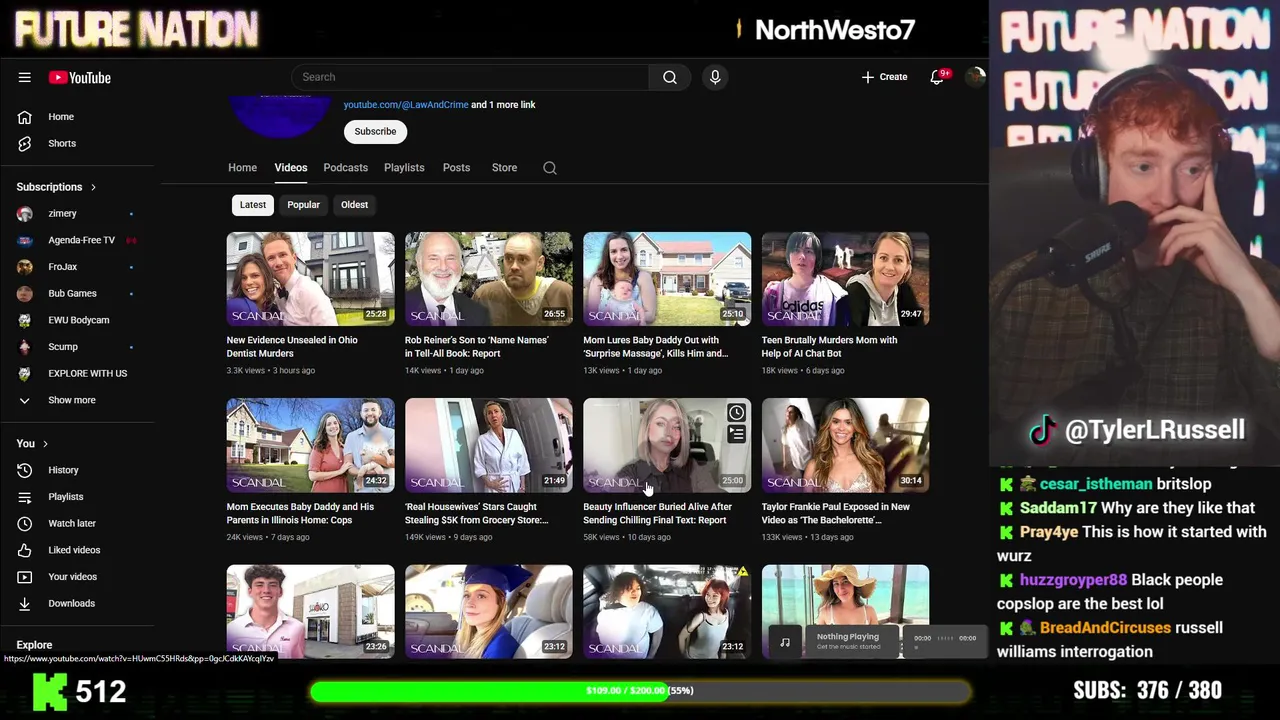Select the Popular sort chip

pyautogui.click(x=304, y=205)
